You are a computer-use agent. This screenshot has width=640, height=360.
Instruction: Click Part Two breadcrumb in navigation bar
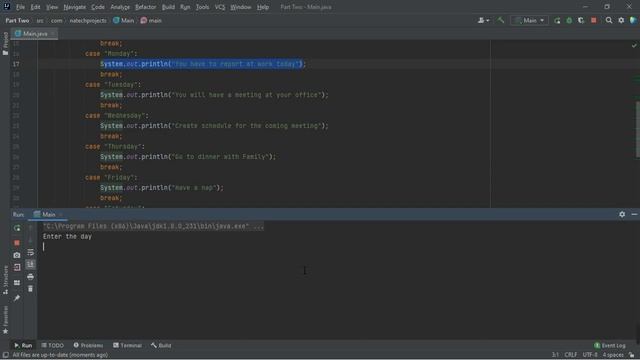pos(17,20)
